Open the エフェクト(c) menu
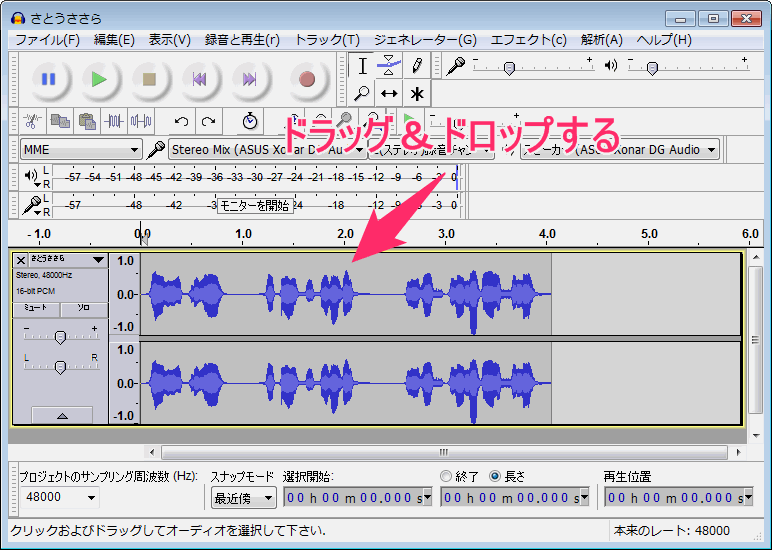The height and width of the screenshot is (550, 772). pyautogui.click(x=529, y=40)
